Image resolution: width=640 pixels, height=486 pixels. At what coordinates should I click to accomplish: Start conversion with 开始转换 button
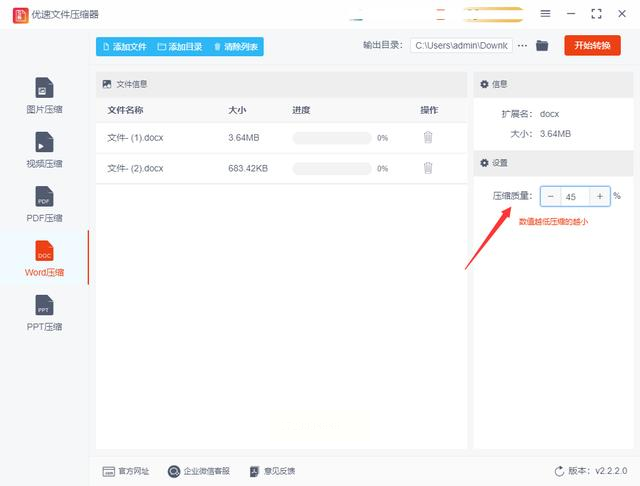(592, 45)
